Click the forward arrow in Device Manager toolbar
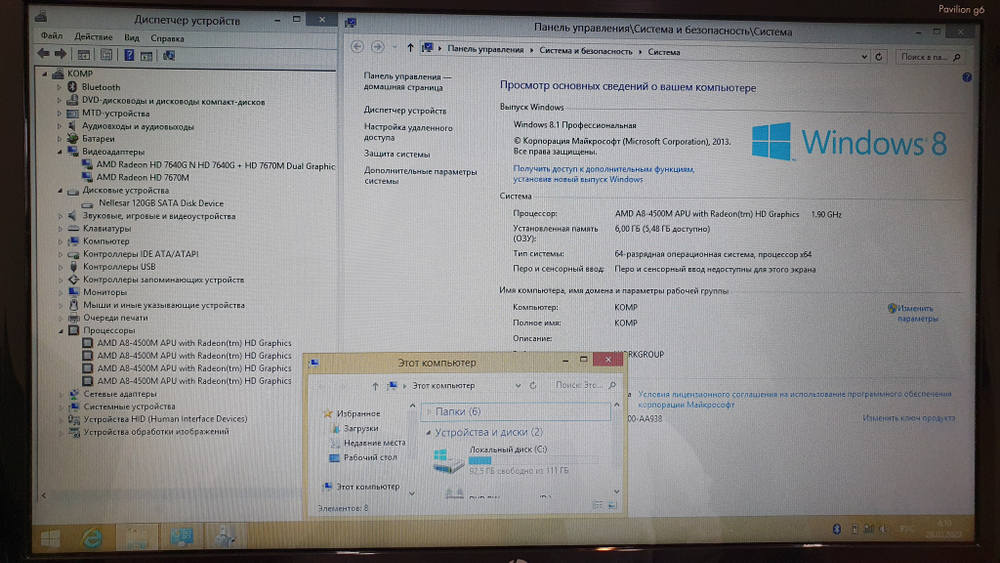The image size is (1000, 563). pos(60,54)
